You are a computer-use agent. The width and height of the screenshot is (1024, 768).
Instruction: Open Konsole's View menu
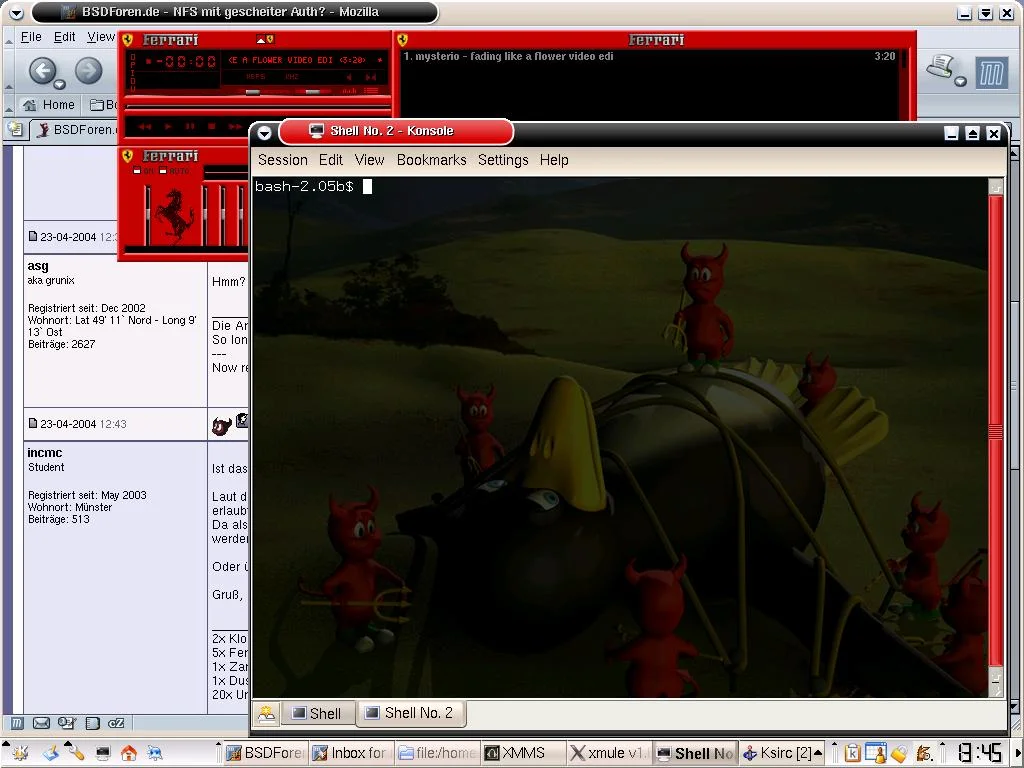point(369,160)
